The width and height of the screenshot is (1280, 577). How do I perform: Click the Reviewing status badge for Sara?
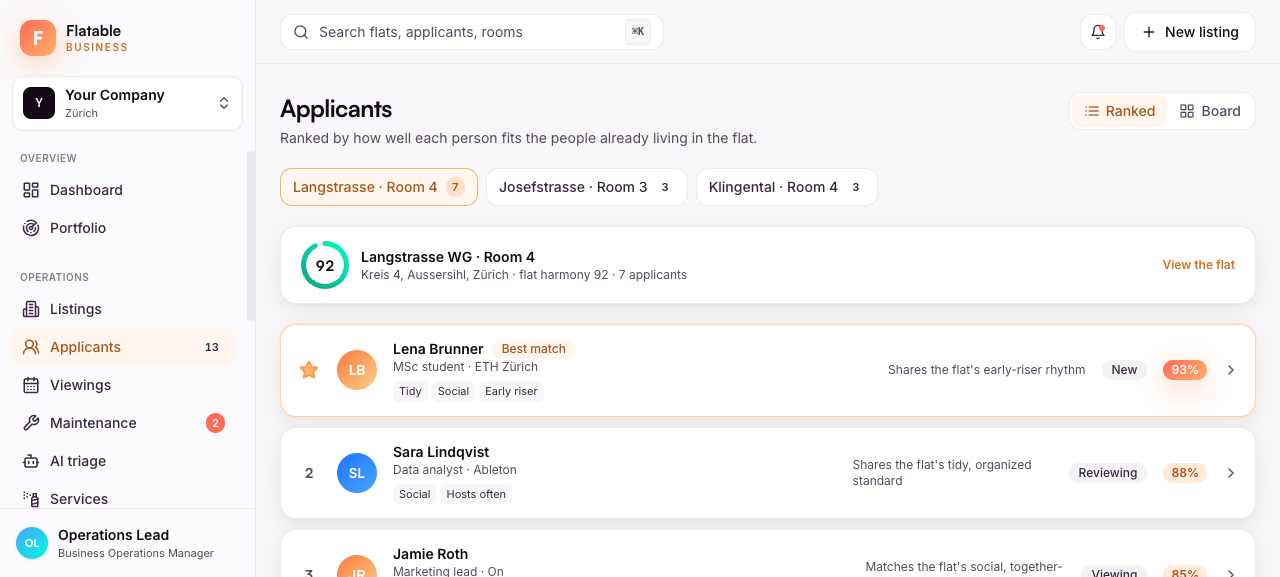pos(1108,473)
